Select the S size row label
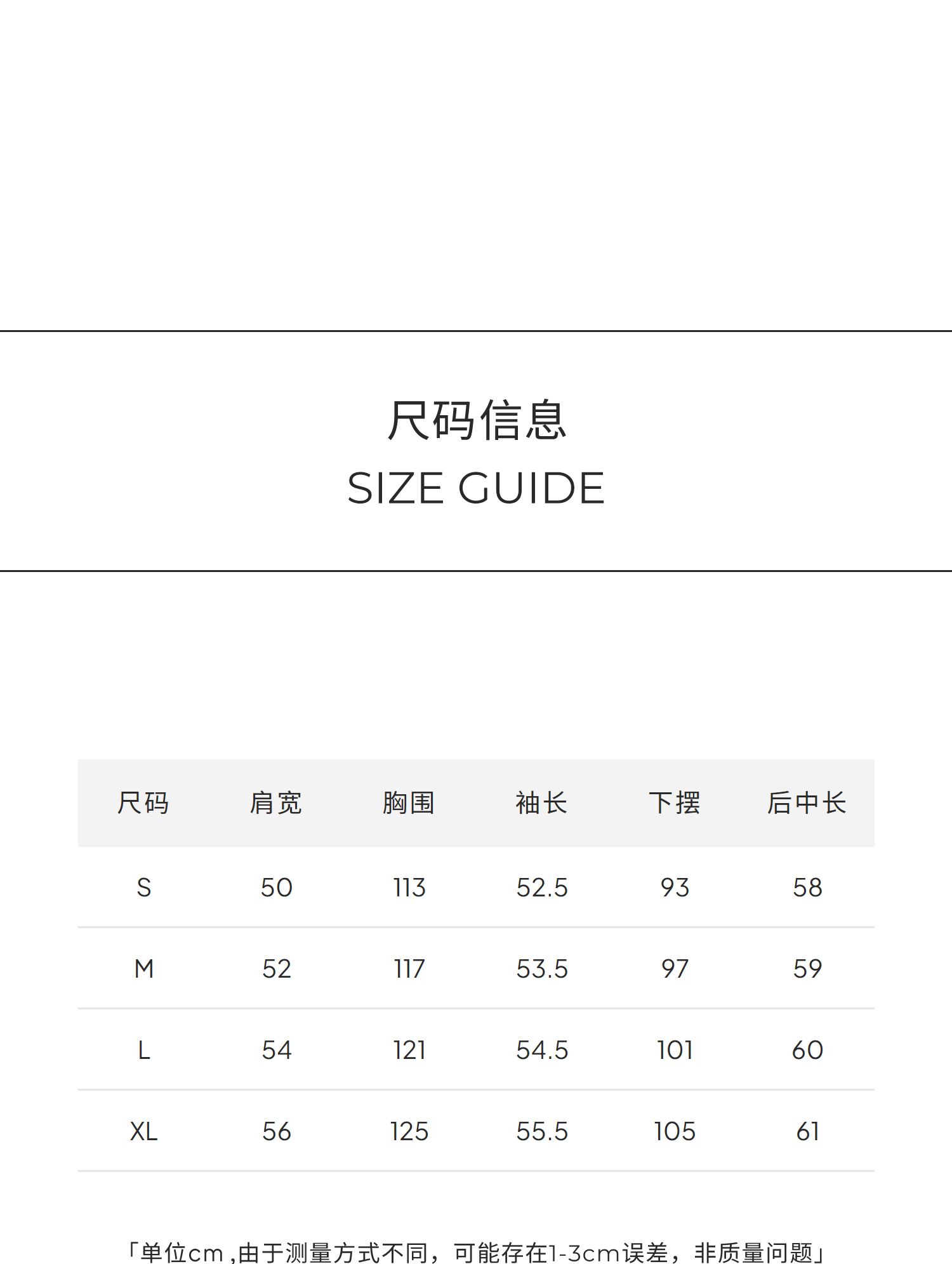This screenshot has width=952, height=1264. 144,888
